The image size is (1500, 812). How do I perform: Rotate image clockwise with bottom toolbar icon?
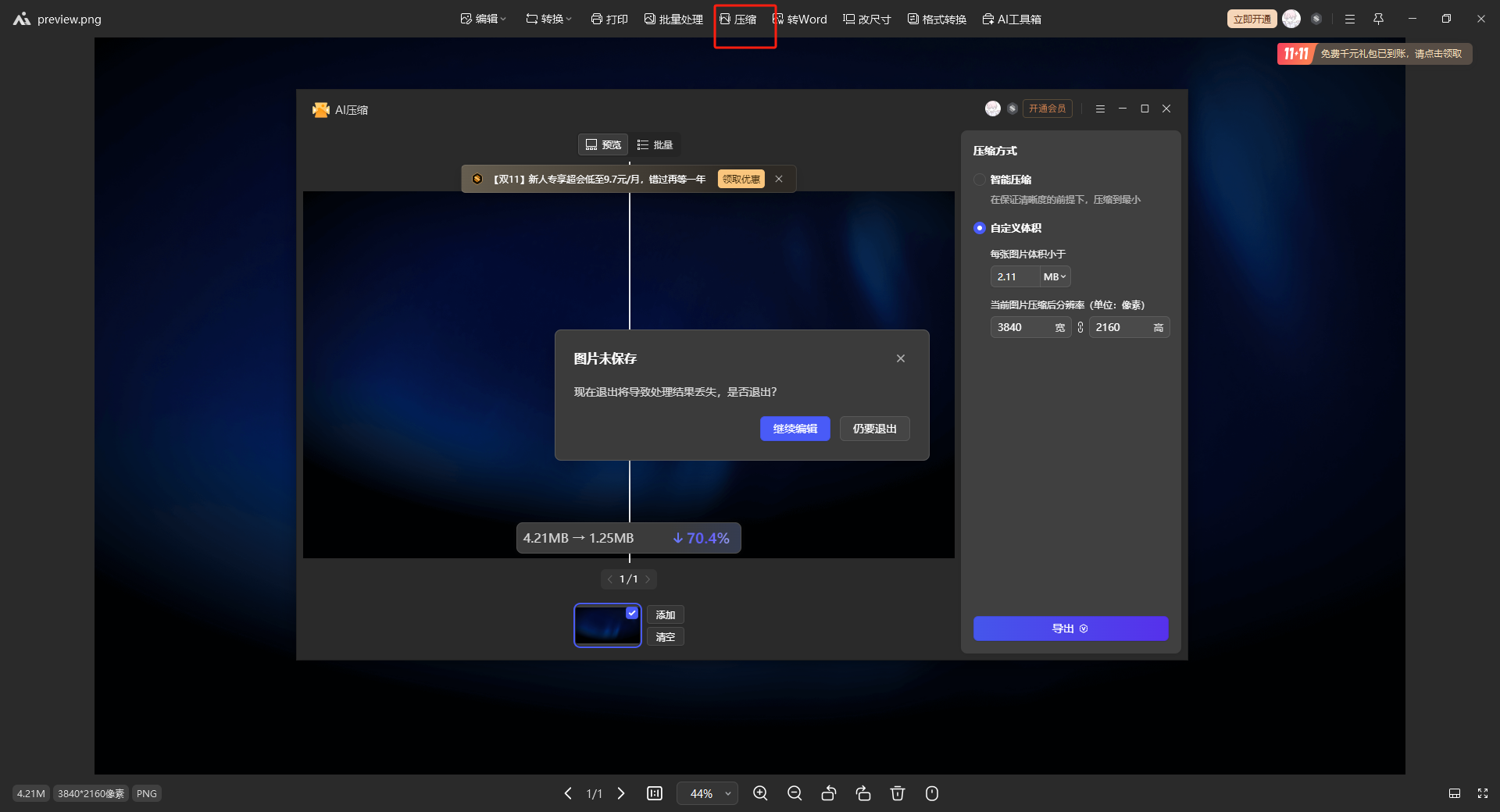coord(863,793)
